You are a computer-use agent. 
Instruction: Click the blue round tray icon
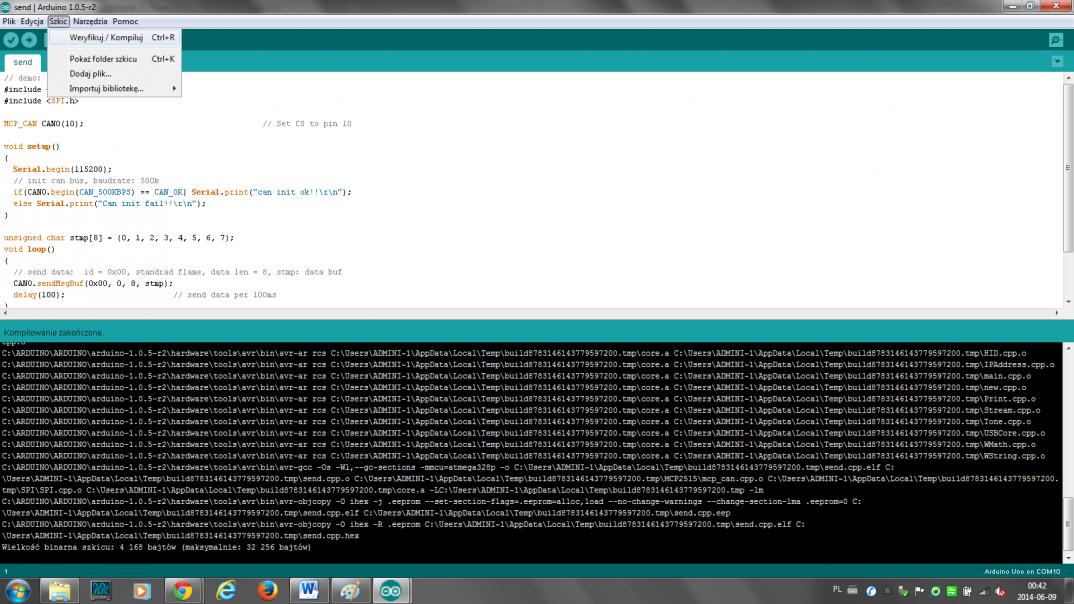click(871, 591)
